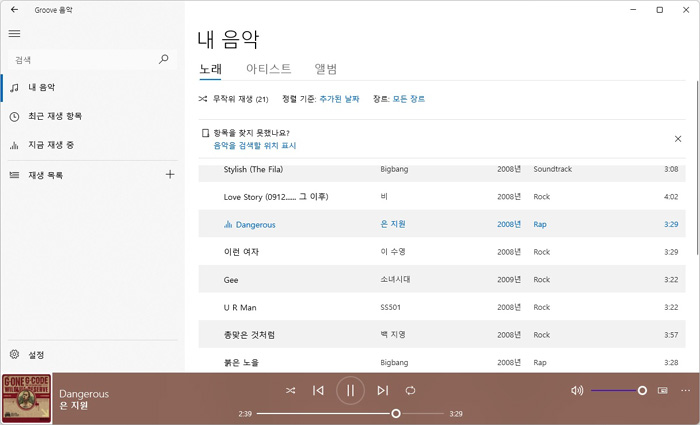The image size is (700, 425).
Task: Pause the current playback
Action: pyautogui.click(x=350, y=391)
